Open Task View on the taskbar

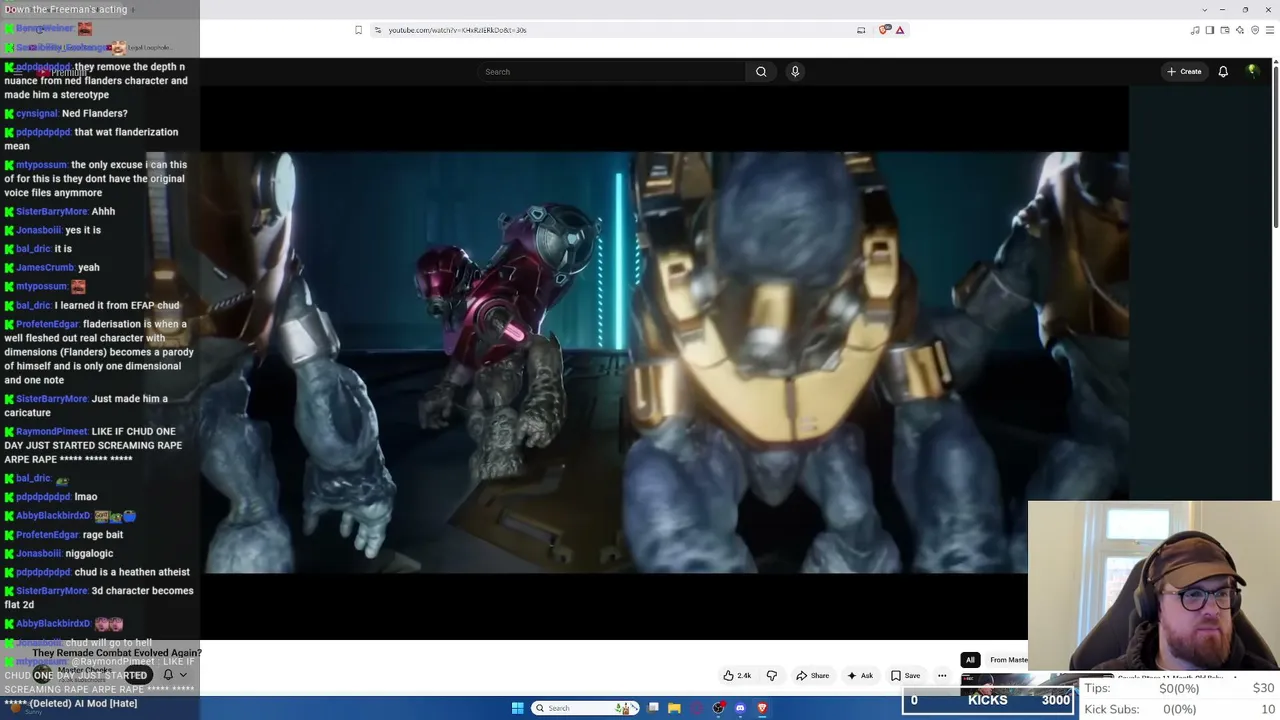[653, 708]
